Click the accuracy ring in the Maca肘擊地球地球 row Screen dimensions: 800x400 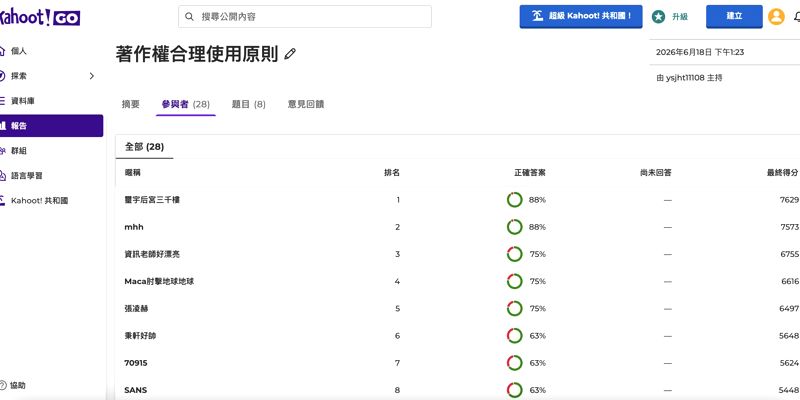coord(514,281)
